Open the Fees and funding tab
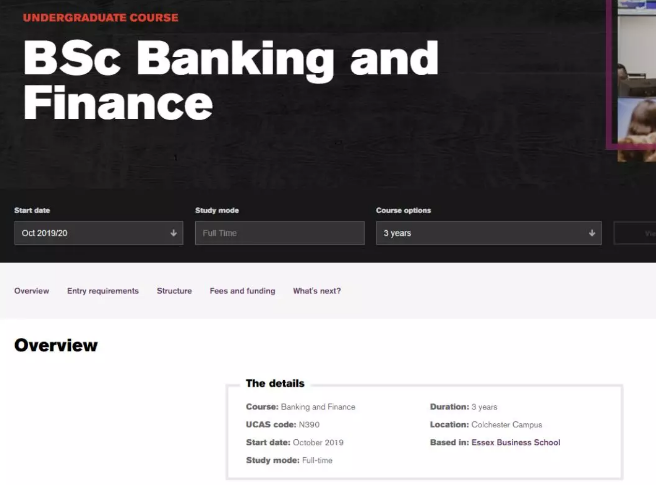The width and height of the screenshot is (656, 491). coord(243,291)
